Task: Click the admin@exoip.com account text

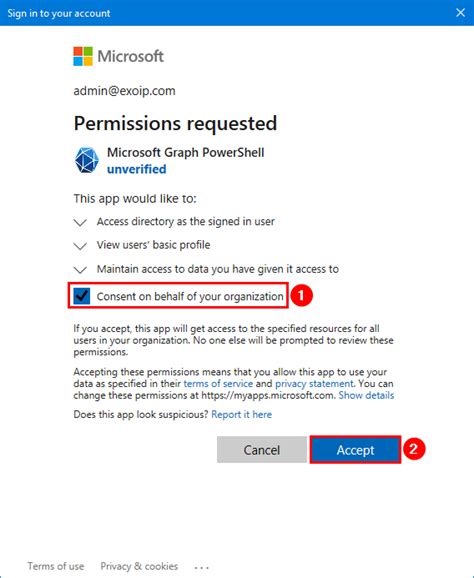Action: click(124, 91)
